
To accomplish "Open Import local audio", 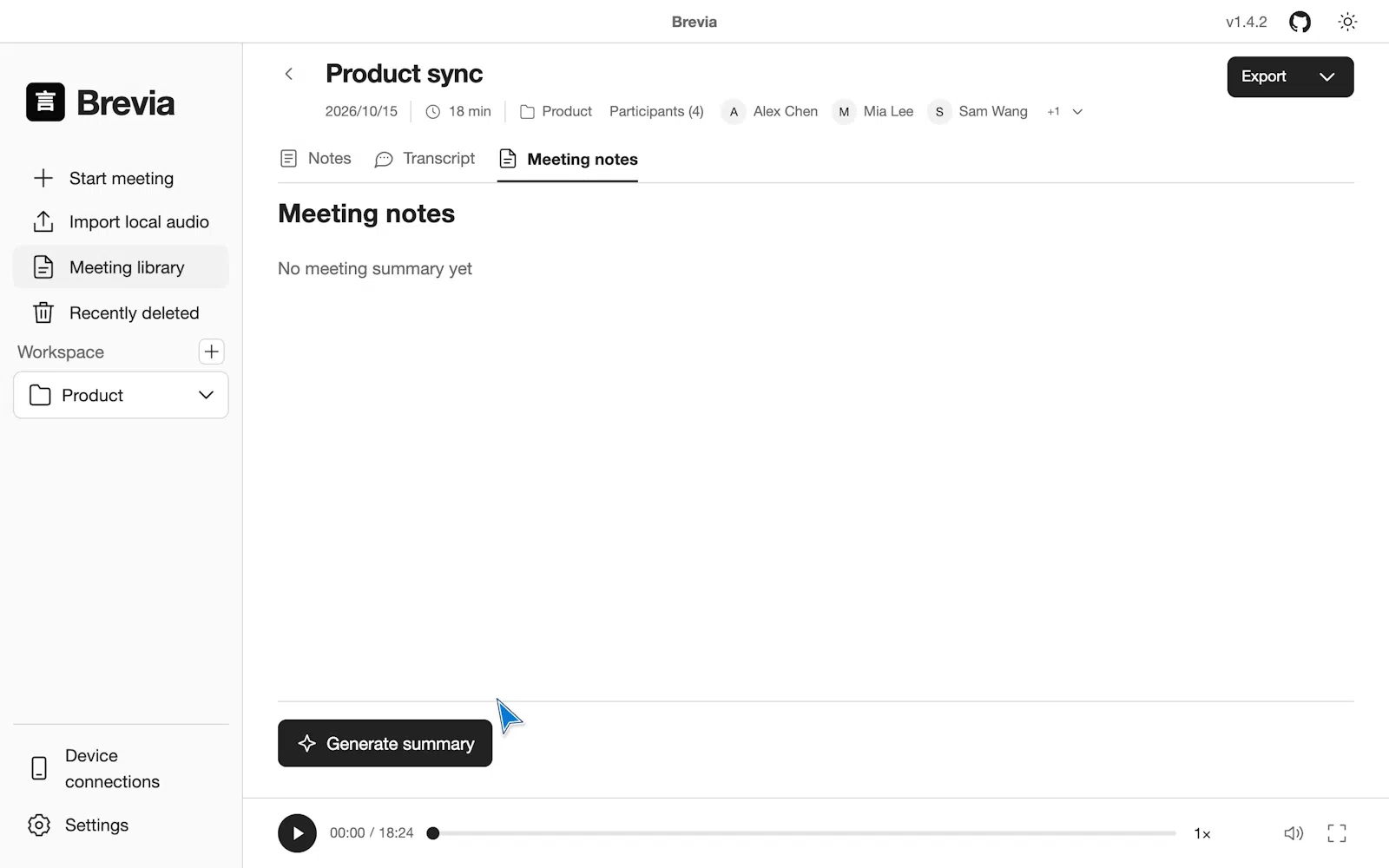I will click(x=121, y=221).
